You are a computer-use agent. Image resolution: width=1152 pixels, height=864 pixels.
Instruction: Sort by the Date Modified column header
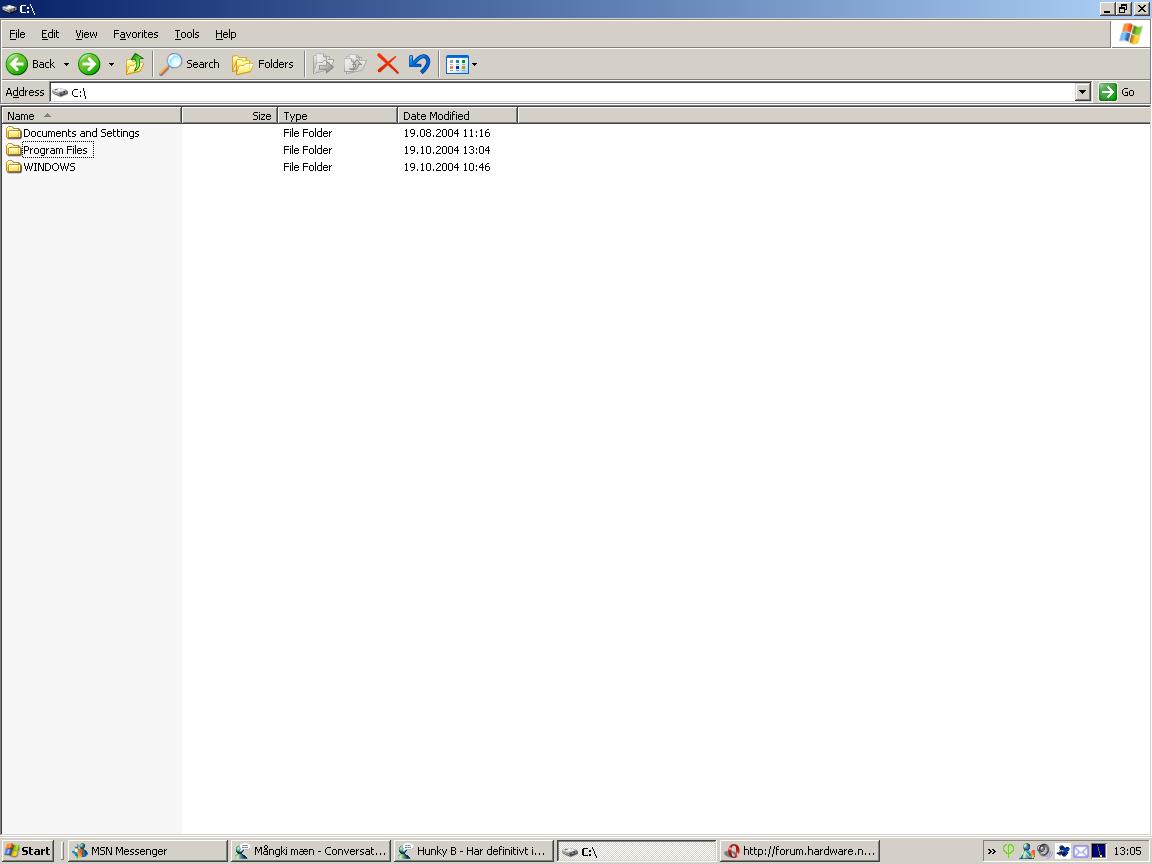tap(457, 115)
